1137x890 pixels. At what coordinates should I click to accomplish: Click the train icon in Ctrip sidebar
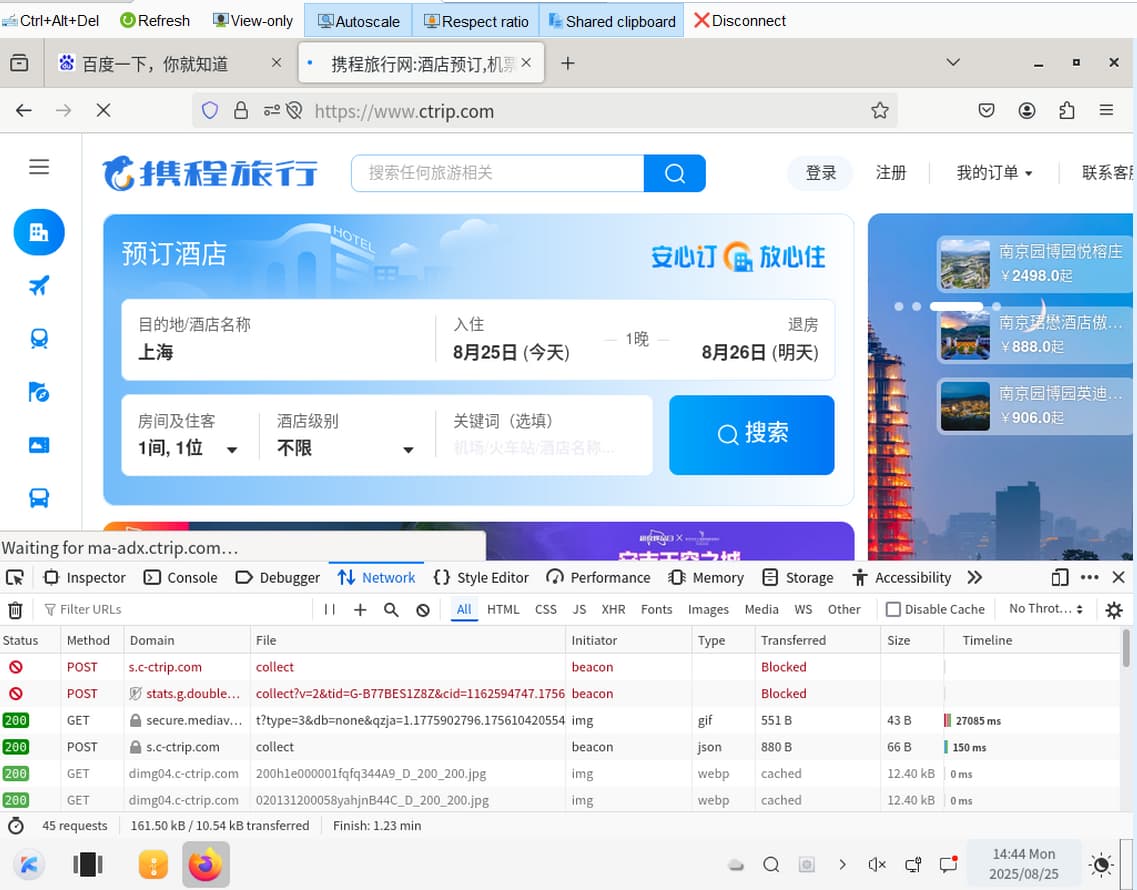coord(39,339)
